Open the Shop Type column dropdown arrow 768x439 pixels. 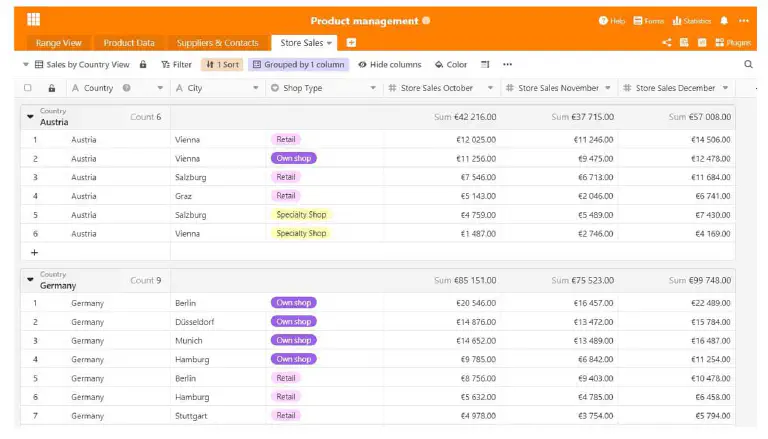tap(373, 88)
